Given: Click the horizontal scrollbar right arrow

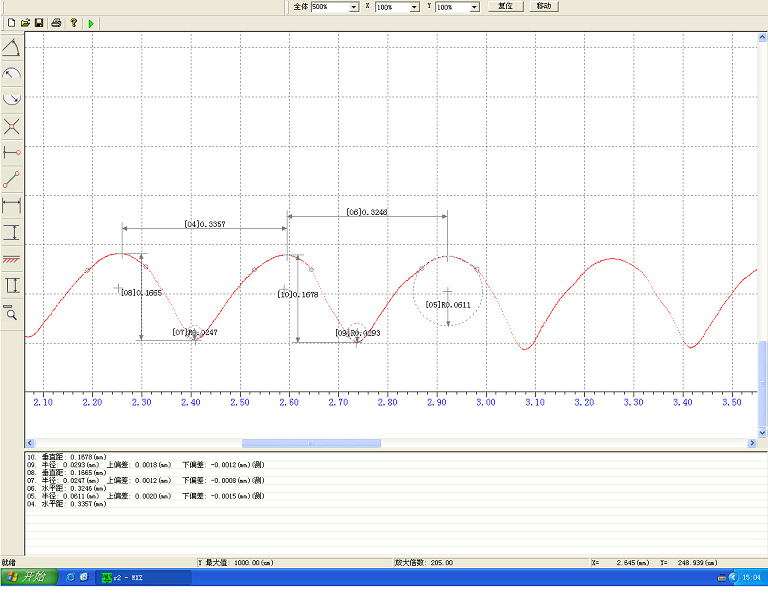Looking at the screenshot, I should [x=752, y=443].
